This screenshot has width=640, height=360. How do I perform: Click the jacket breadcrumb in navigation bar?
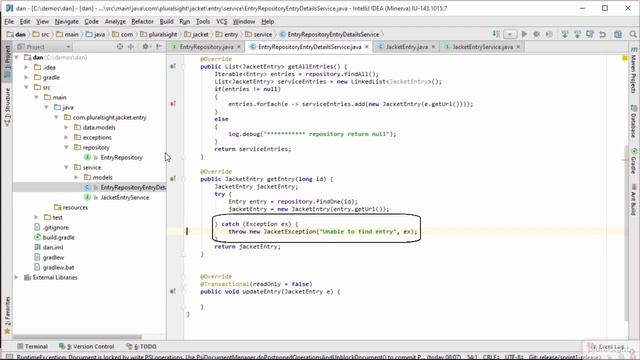coord(196,34)
